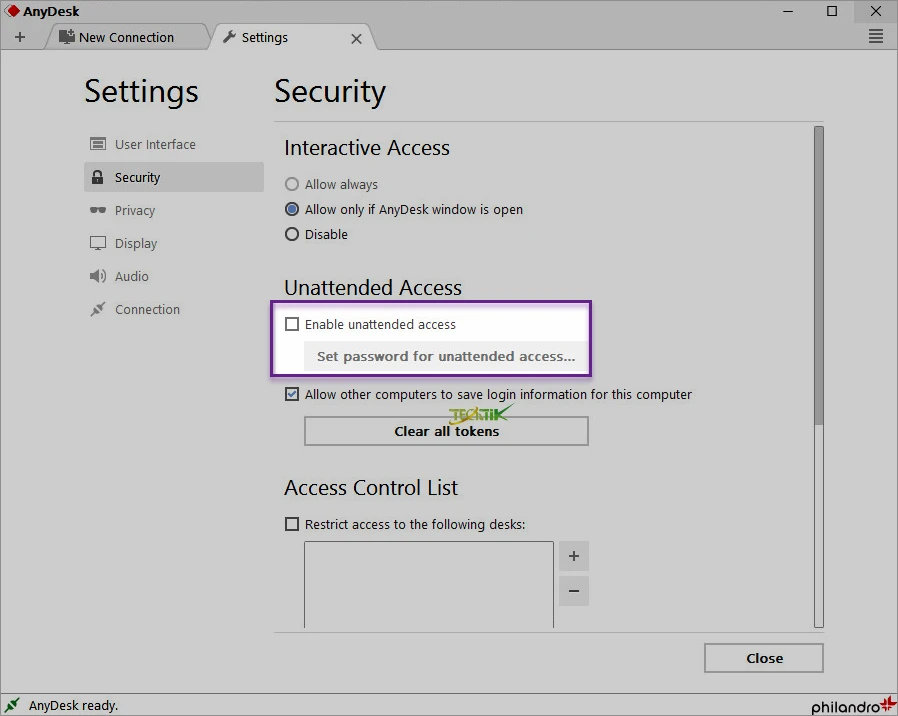Open Audio settings section
This screenshot has width=898, height=716.
[x=174, y=276]
